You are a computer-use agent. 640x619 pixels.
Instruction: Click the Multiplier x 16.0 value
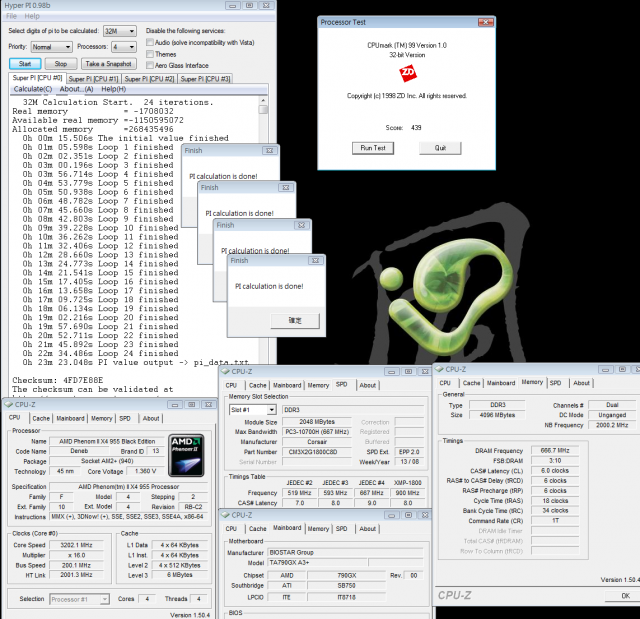[76, 555]
